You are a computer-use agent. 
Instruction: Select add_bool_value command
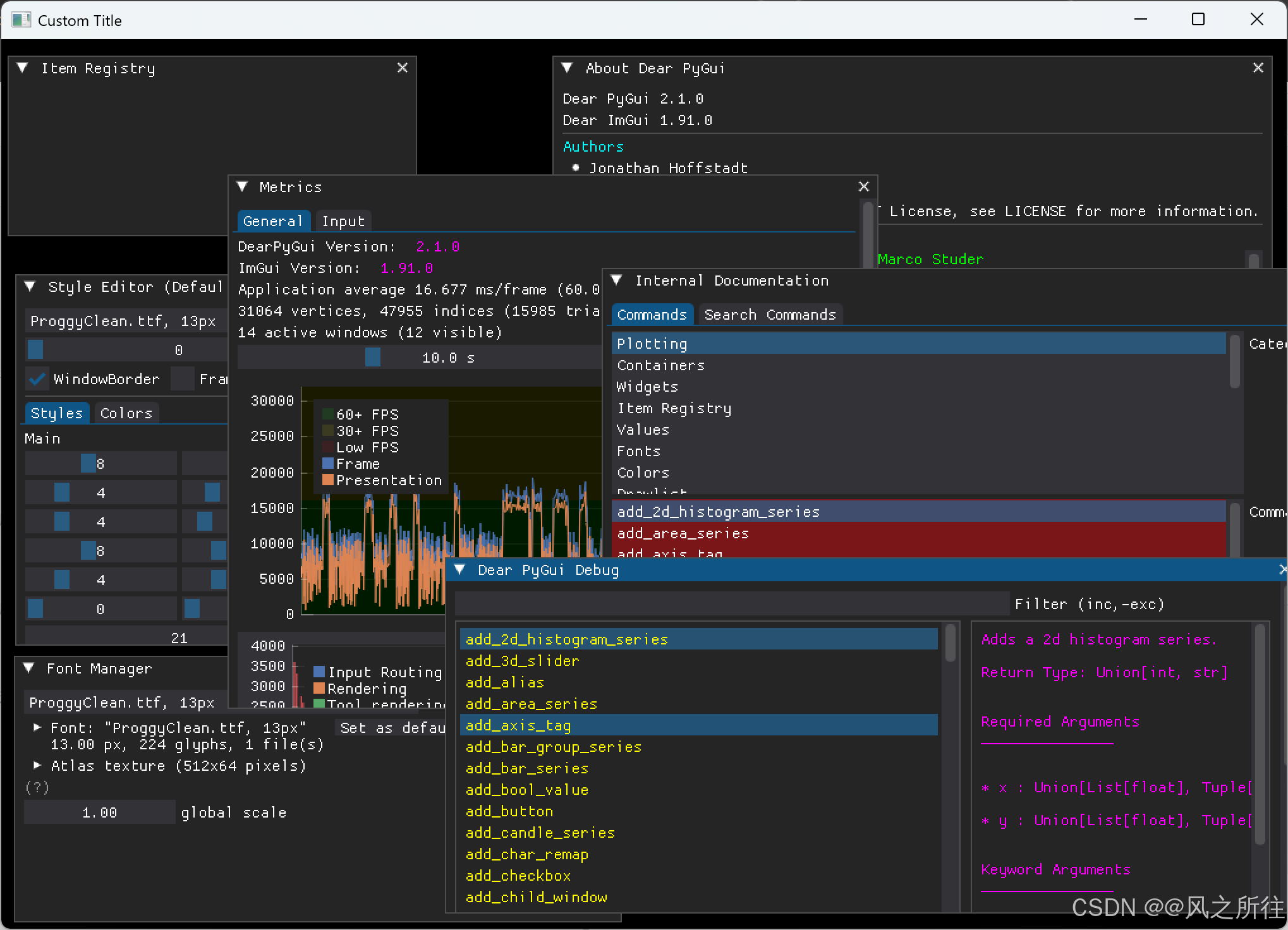point(699,790)
